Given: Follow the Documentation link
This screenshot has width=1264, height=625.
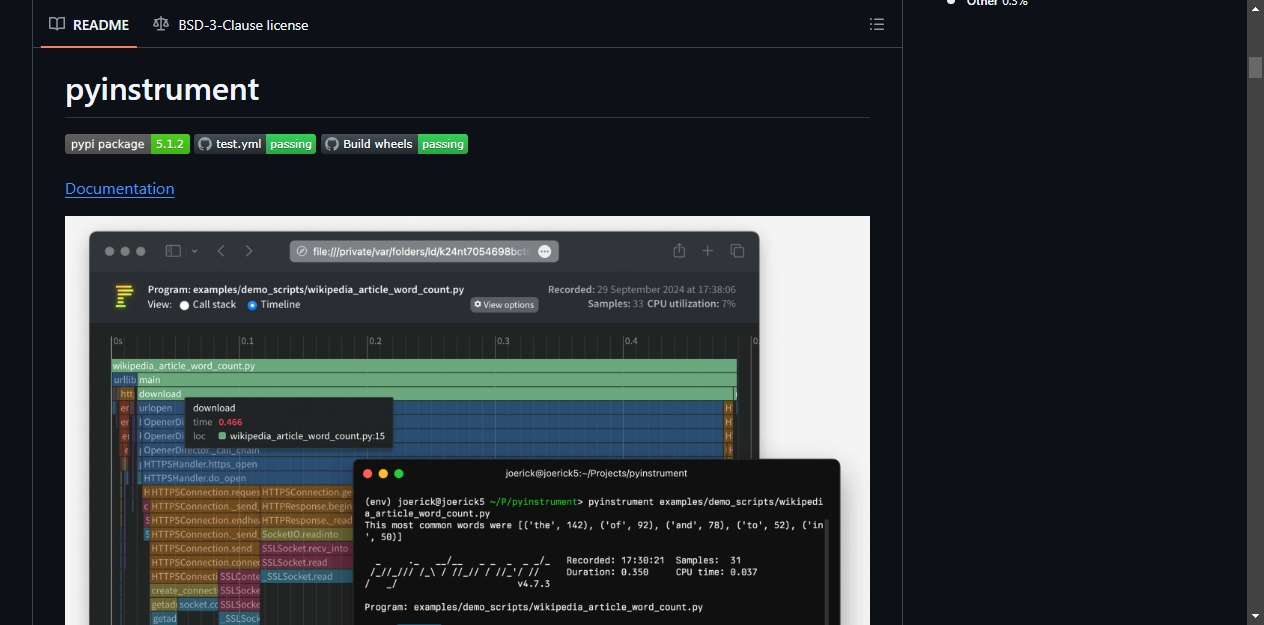Looking at the screenshot, I should click(120, 189).
